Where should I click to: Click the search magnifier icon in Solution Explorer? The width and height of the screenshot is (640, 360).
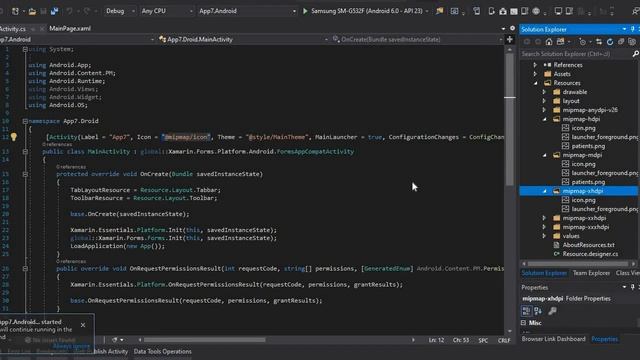pyautogui.click(x=636, y=54)
